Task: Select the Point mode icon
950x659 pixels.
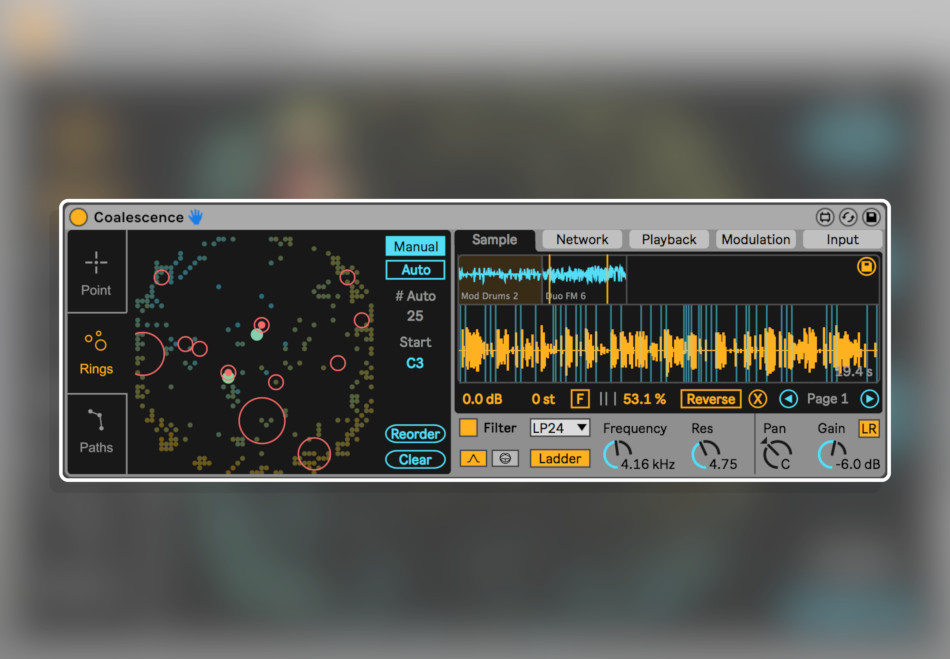Action: [96, 262]
